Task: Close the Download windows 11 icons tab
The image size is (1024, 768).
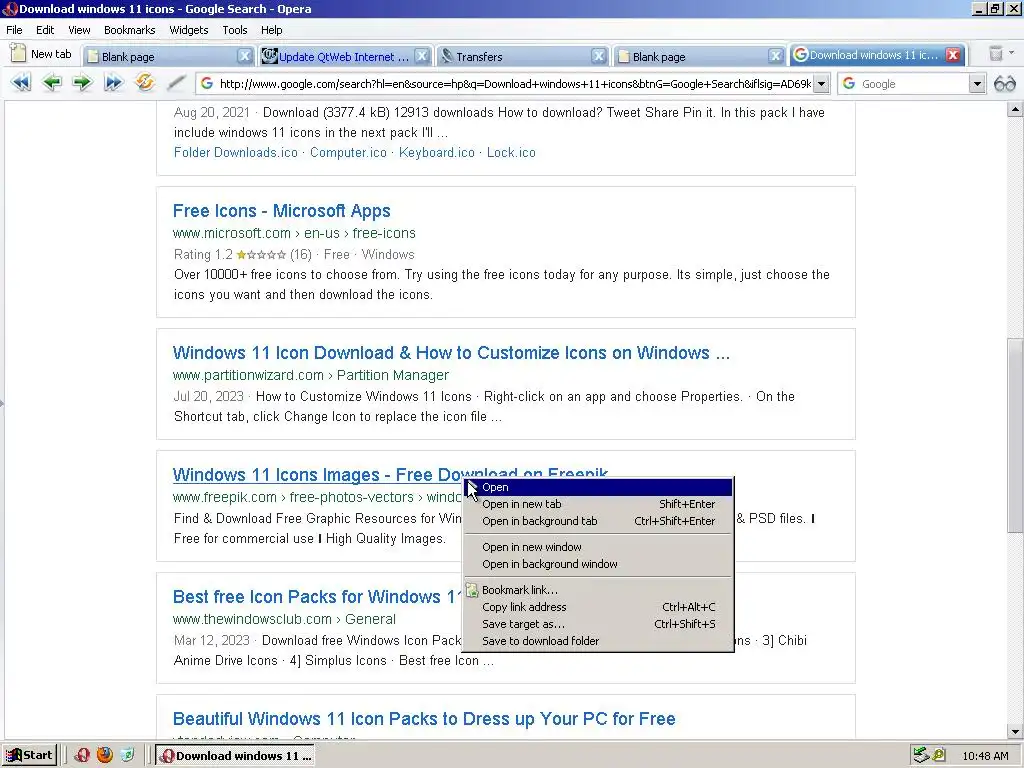Action: pyautogui.click(x=953, y=55)
